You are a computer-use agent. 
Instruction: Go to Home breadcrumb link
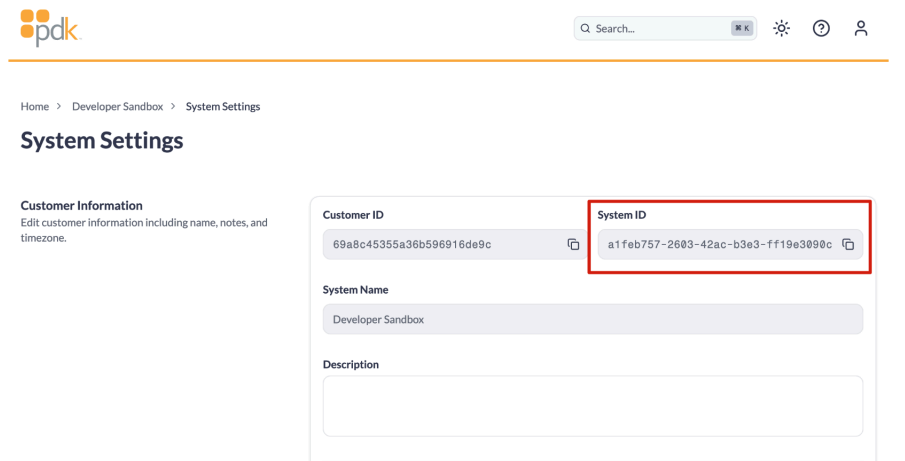point(35,107)
